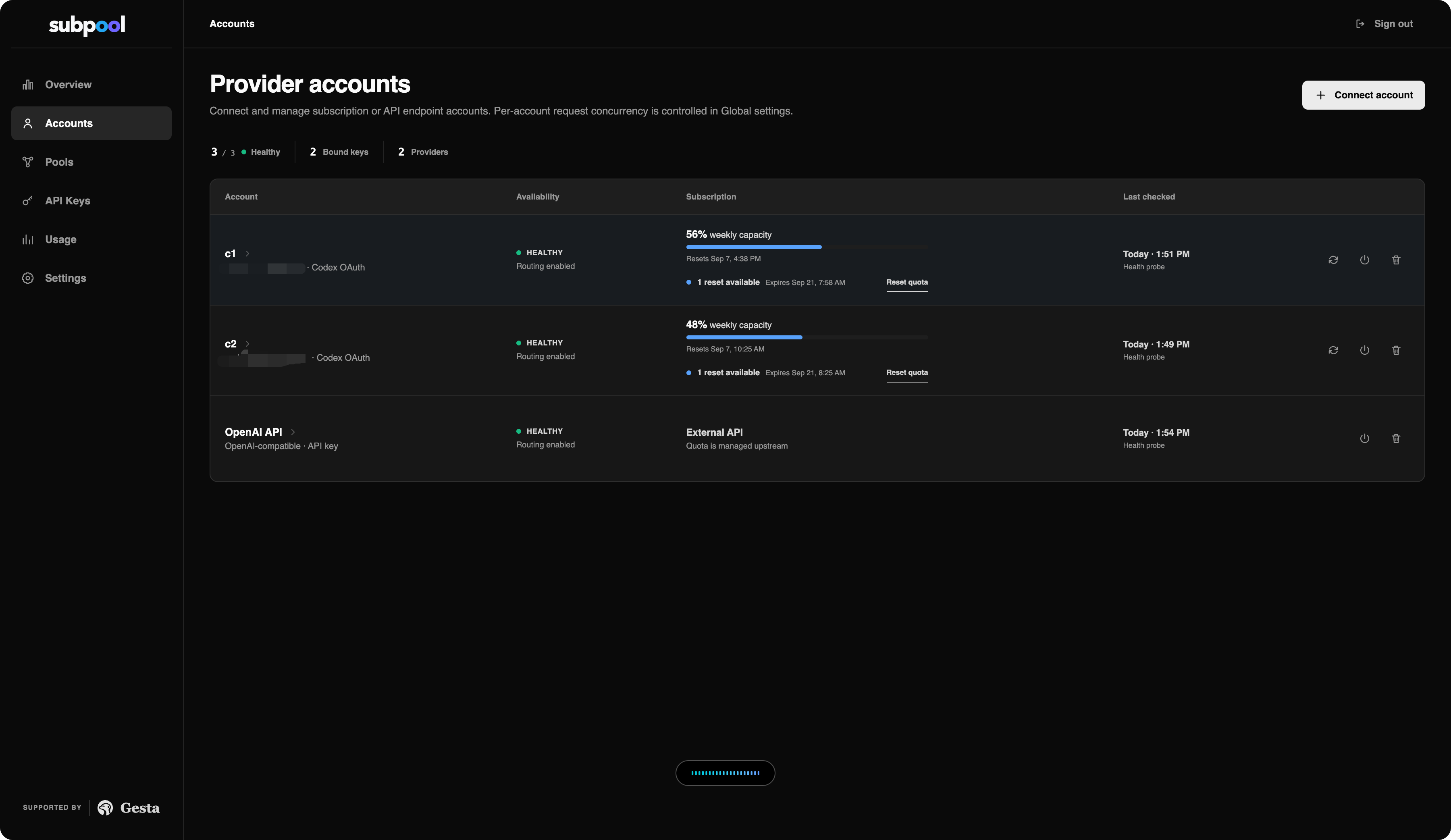Delete the OpenAI API account

(x=1396, y=438)
